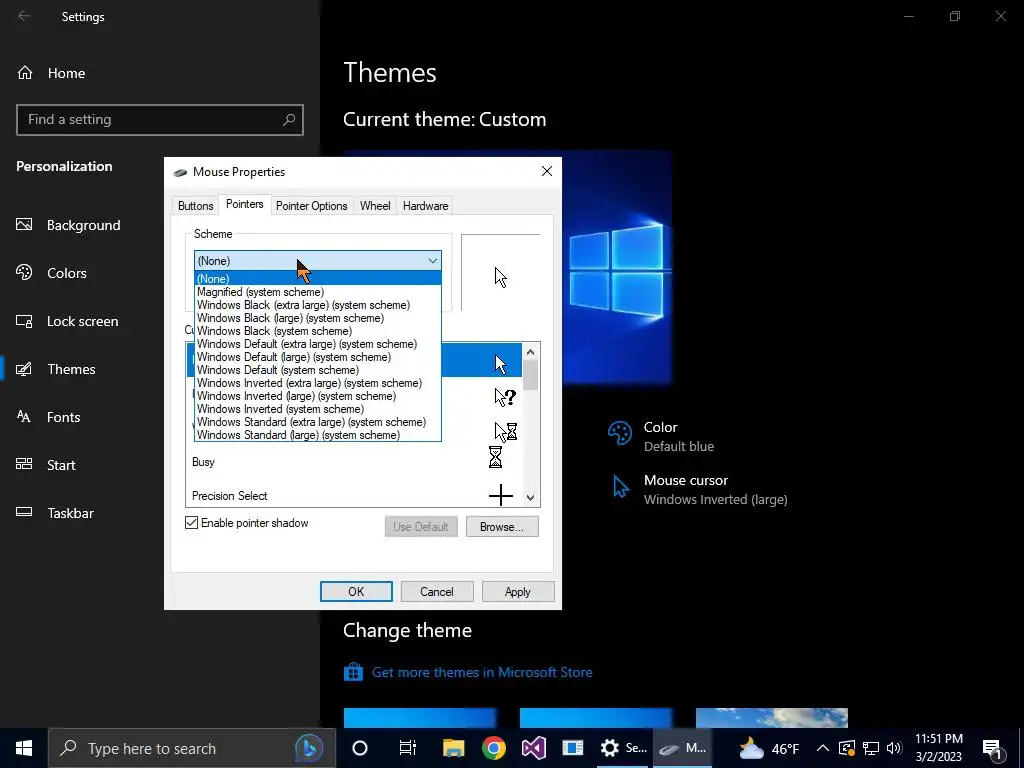Open the Mouse cursor theme option
Screen dimensions: 1024x768
[697, 489]
